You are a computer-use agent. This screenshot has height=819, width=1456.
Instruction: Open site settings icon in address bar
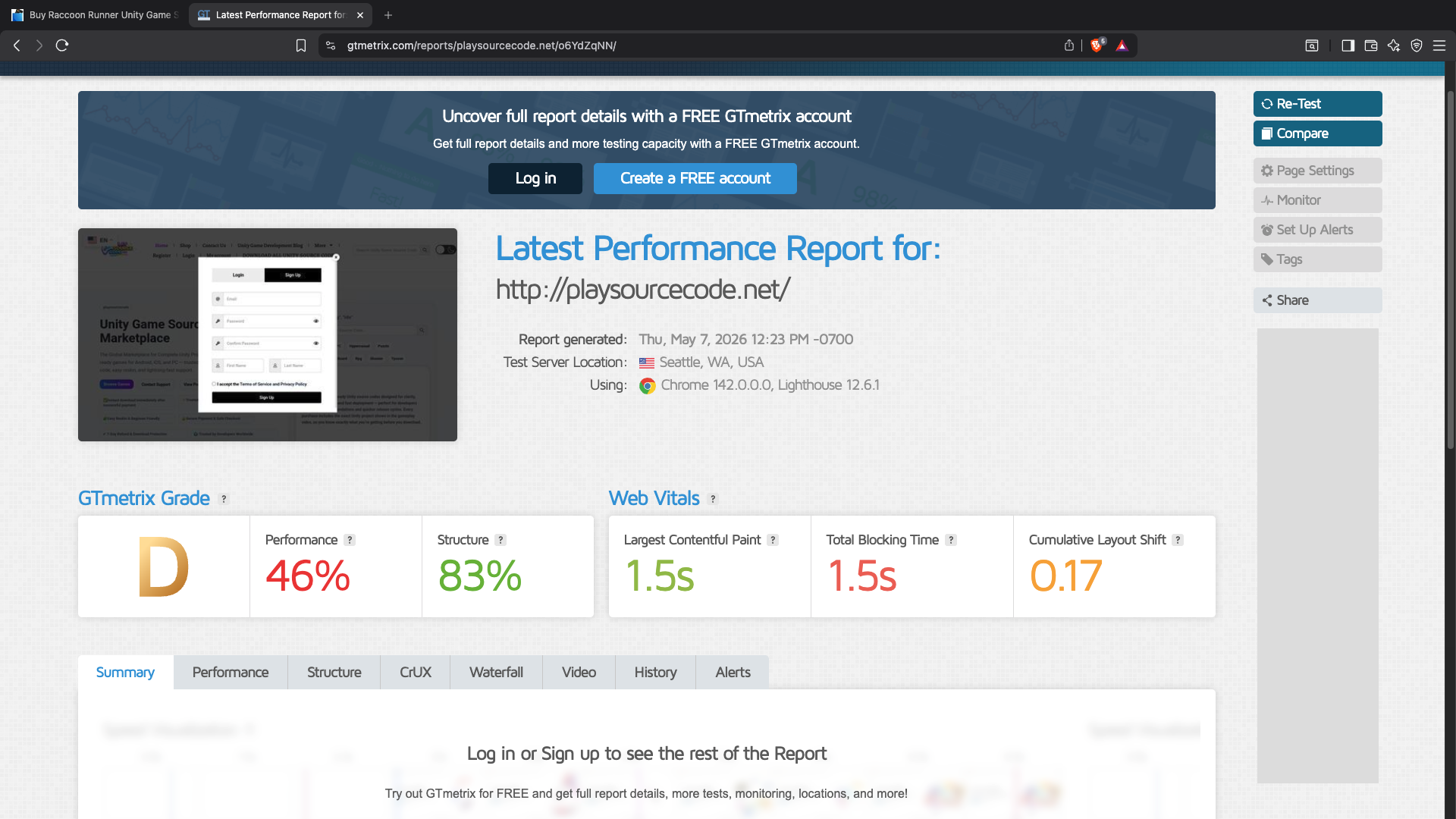tap(331, 45)
